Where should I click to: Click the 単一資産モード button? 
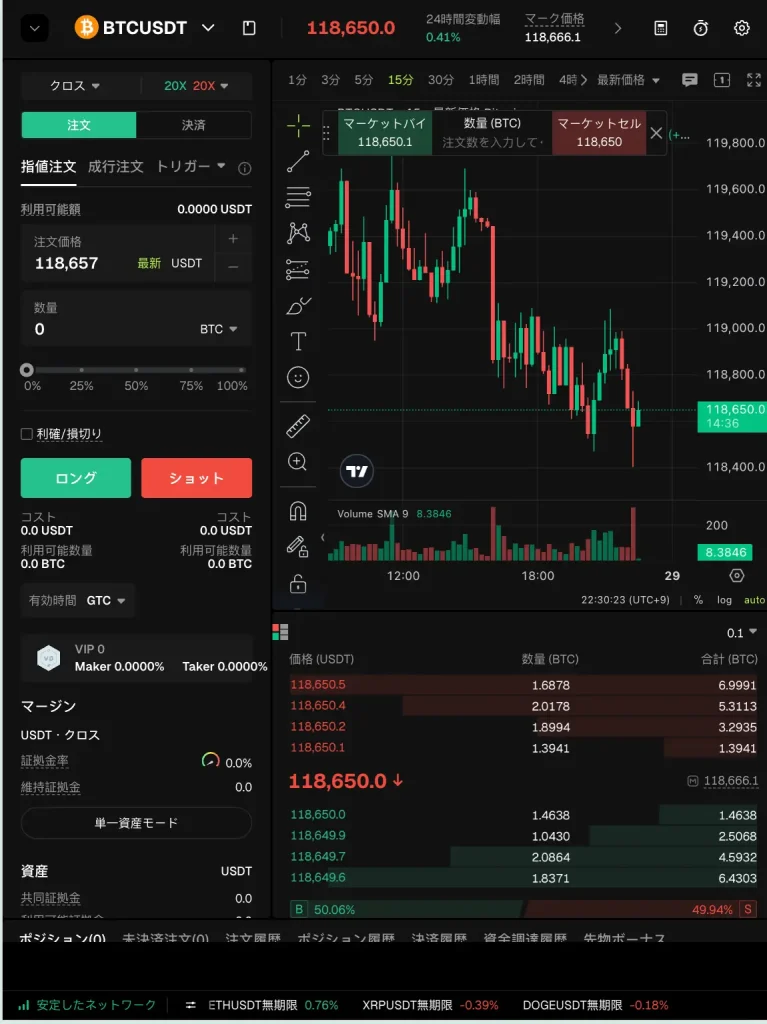136,823
